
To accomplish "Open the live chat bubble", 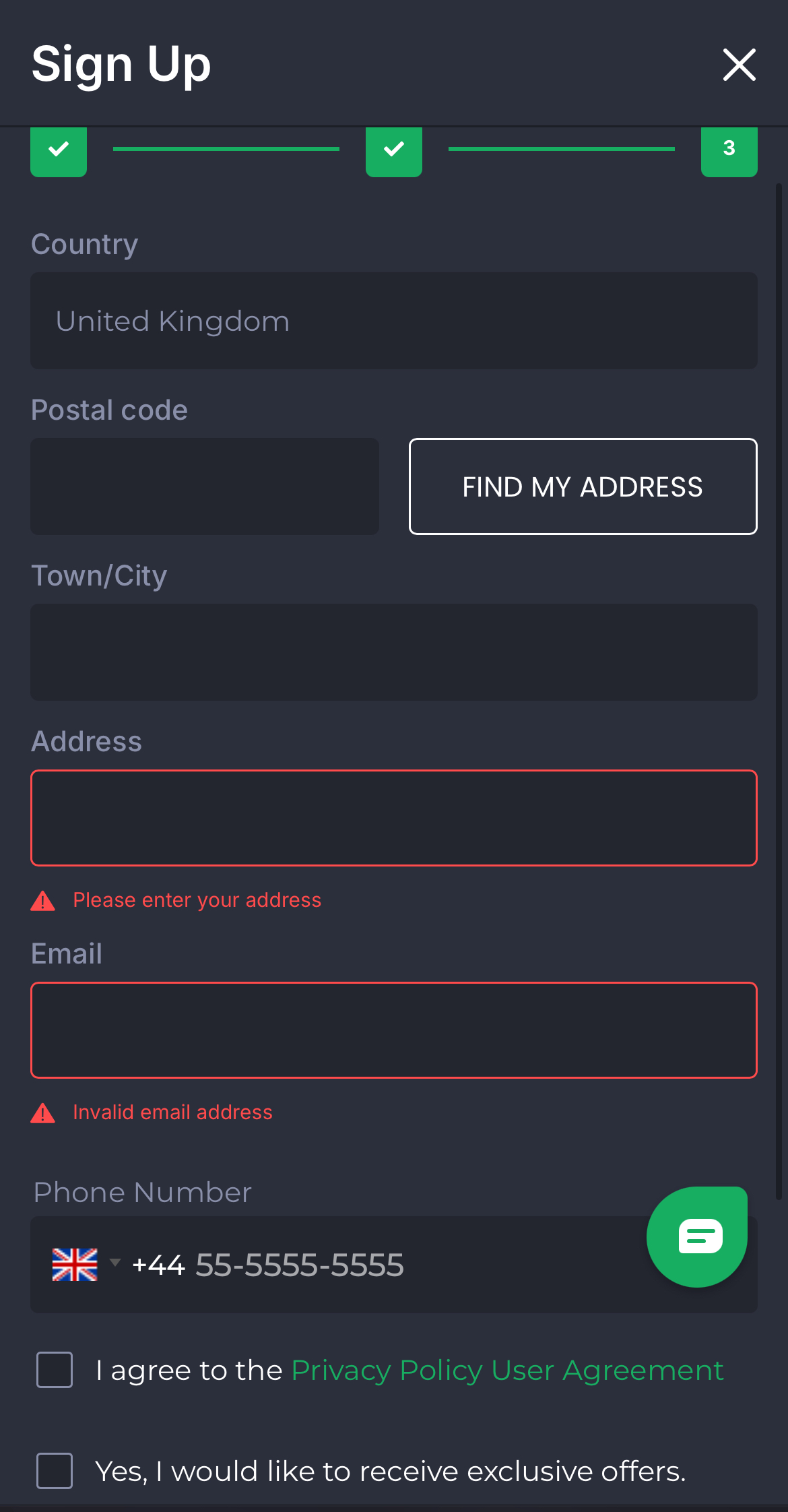I will [697, 1236].
